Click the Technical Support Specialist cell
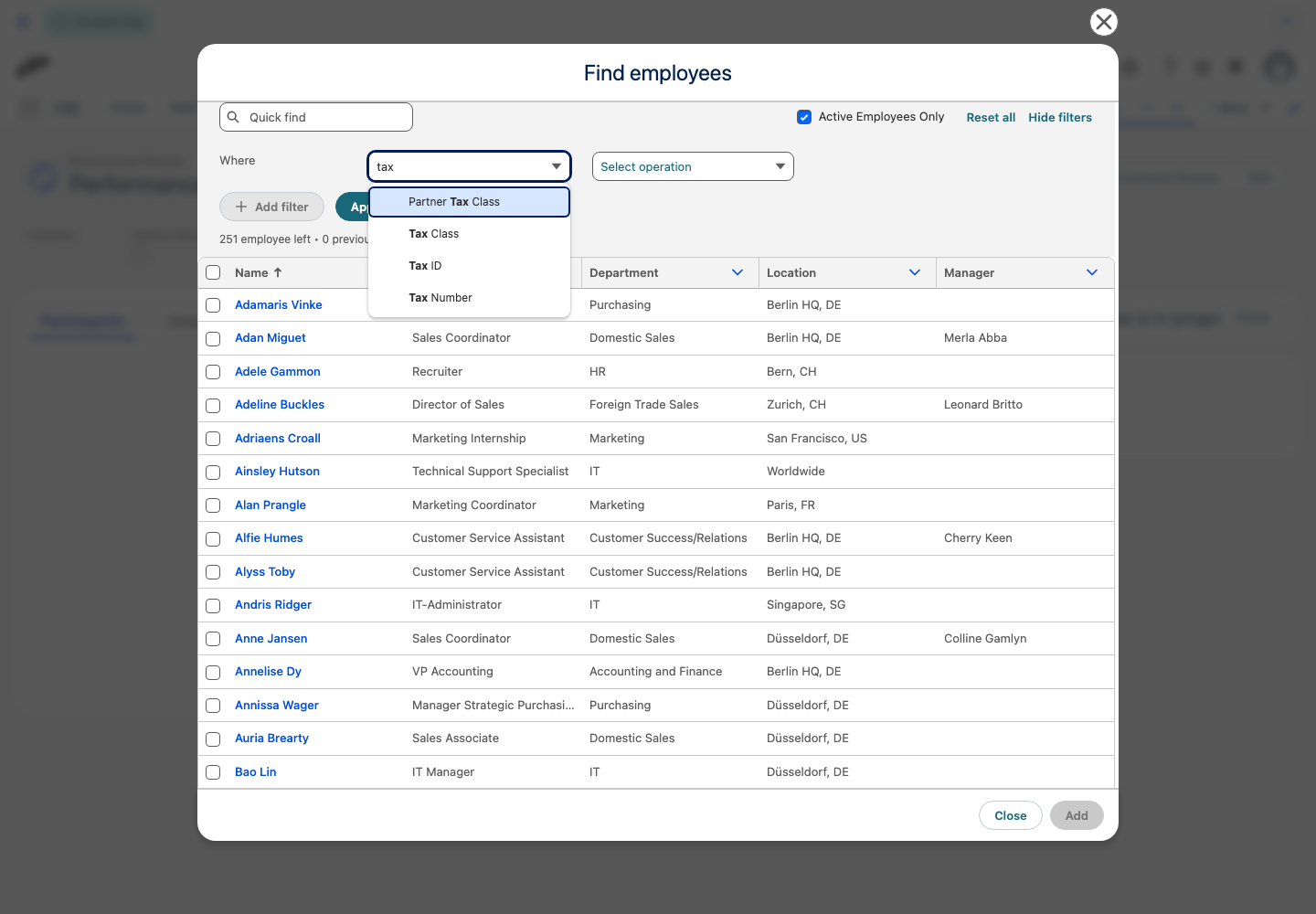Image resolution: width=1316 pixels, height=914 pixels. (490, 472)
